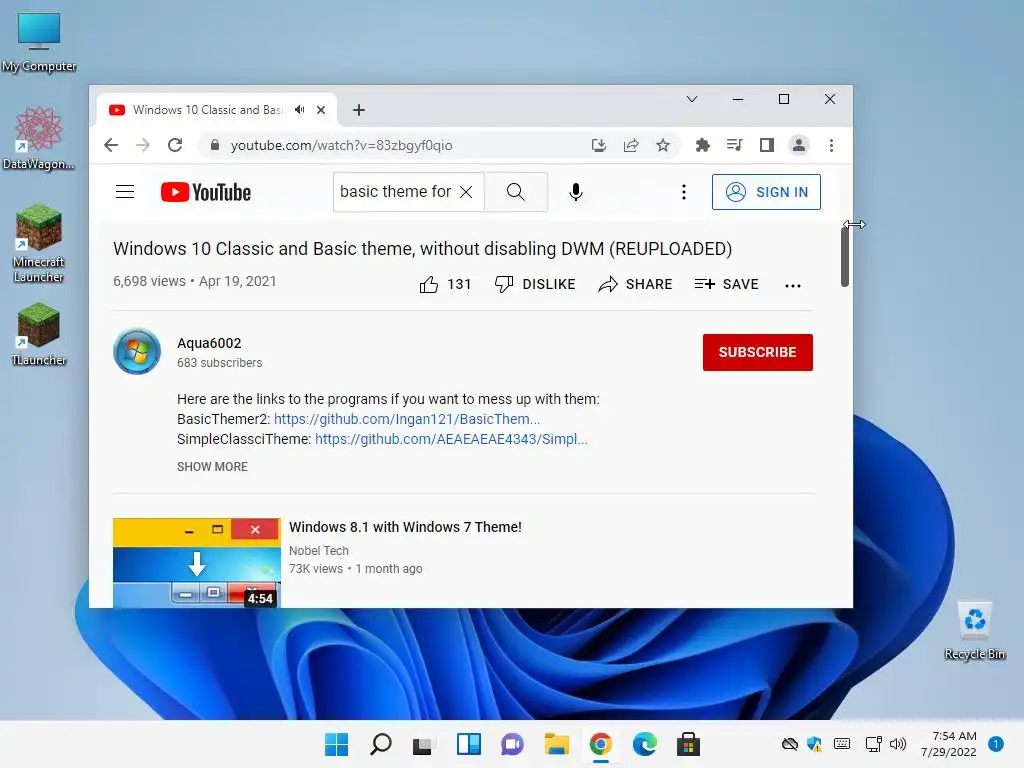Open the more actions ellipsis under the video
1024x768 pixels.
(793, 285)
